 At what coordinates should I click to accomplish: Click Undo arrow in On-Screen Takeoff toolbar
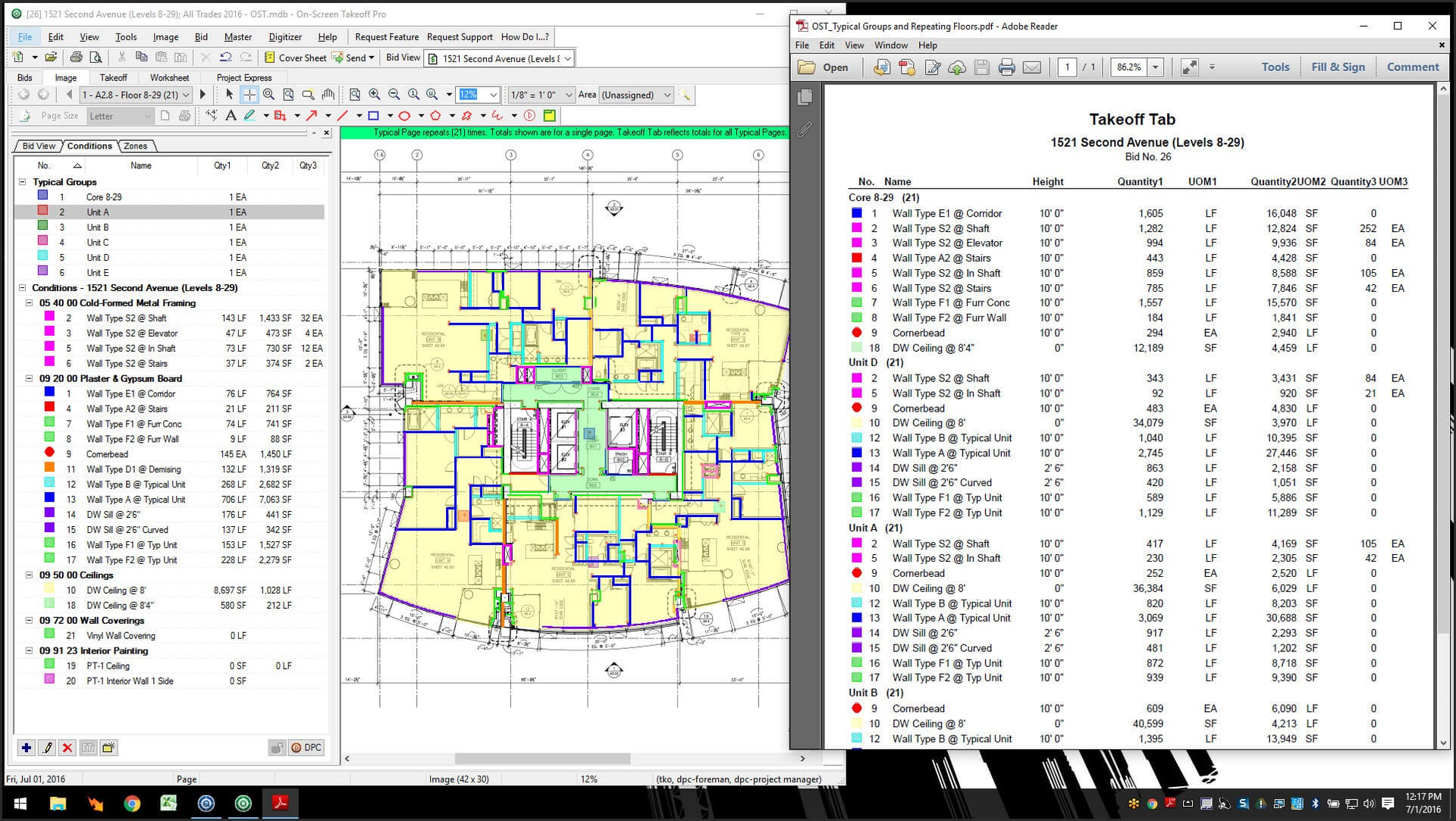(225, 58)
